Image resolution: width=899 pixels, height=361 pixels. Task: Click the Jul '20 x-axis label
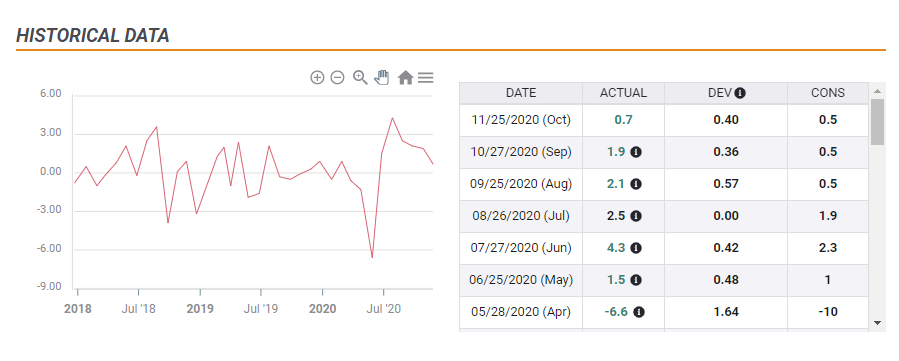point(384,309)
